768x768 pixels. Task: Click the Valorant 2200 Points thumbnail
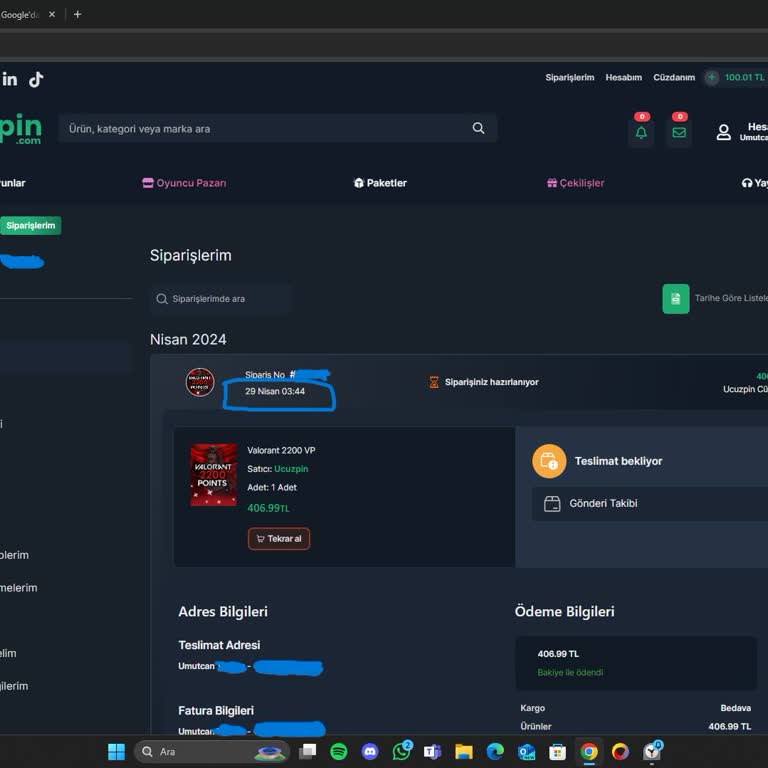click(214, 475)
